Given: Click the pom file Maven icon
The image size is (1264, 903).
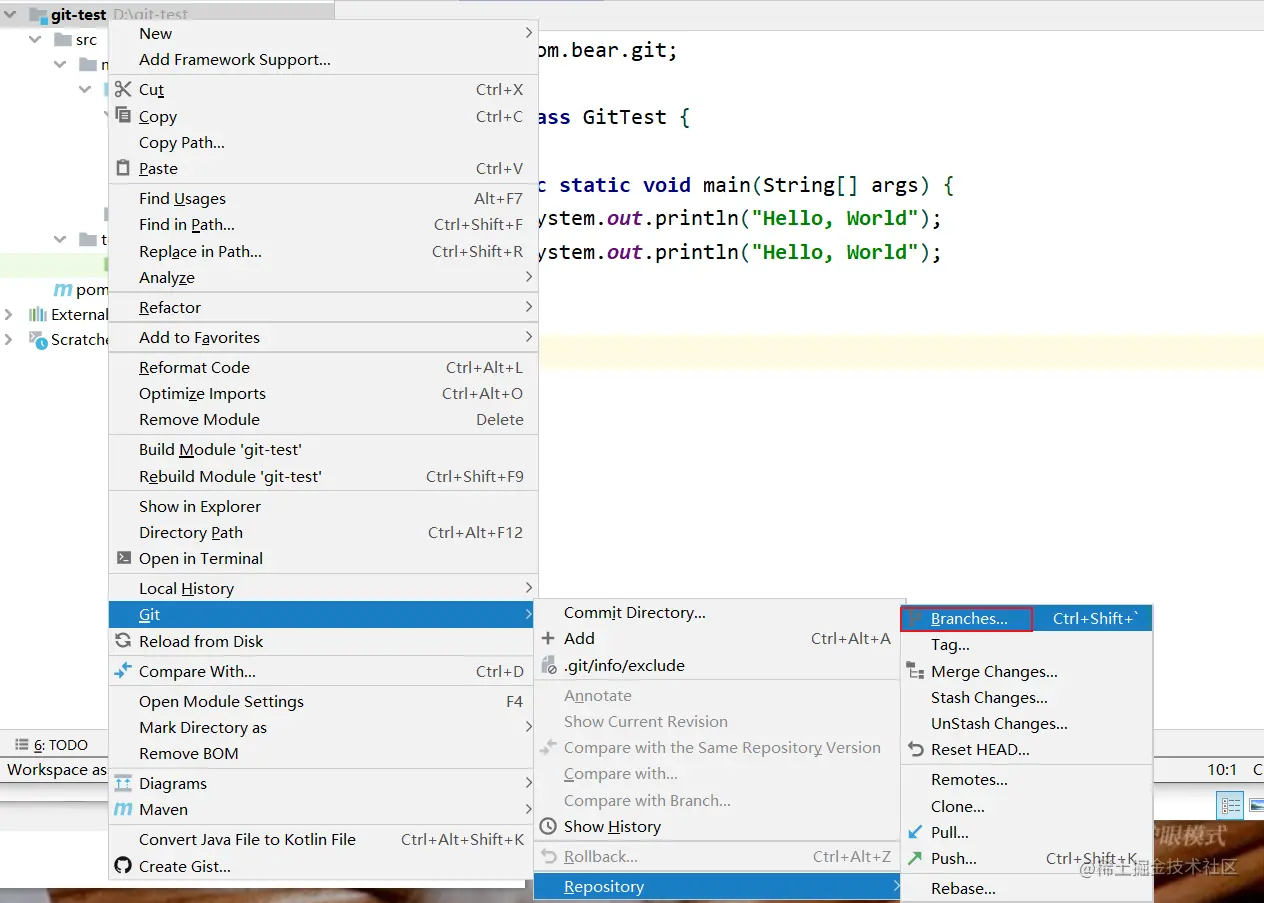Looking at the screenshot, I should coord(62,289).
